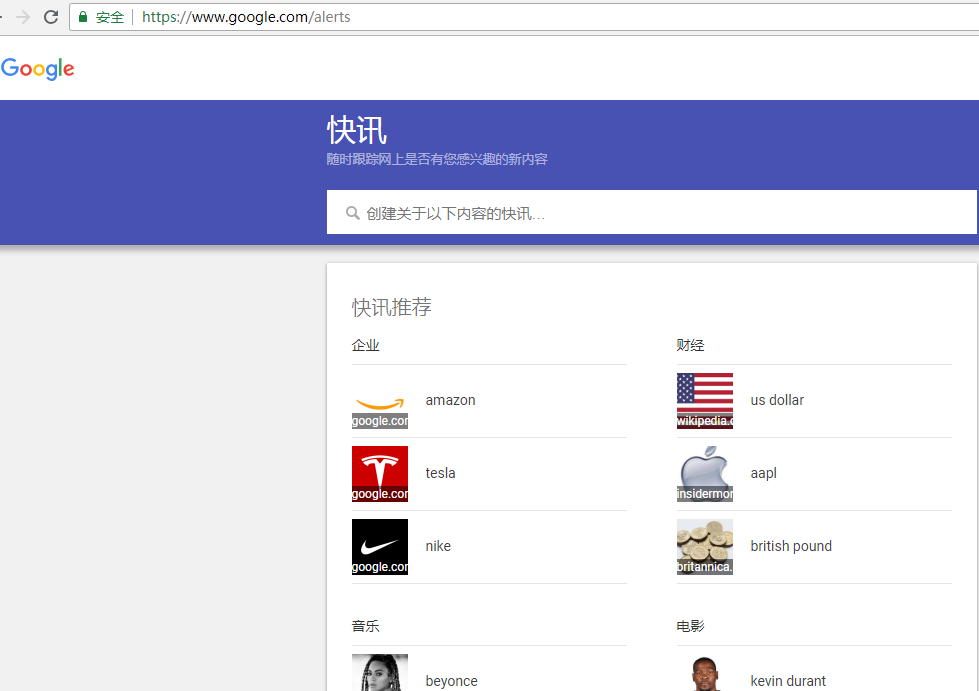Click the page refresh icon
Screen dimensions: 979x691
click(50, 16)
